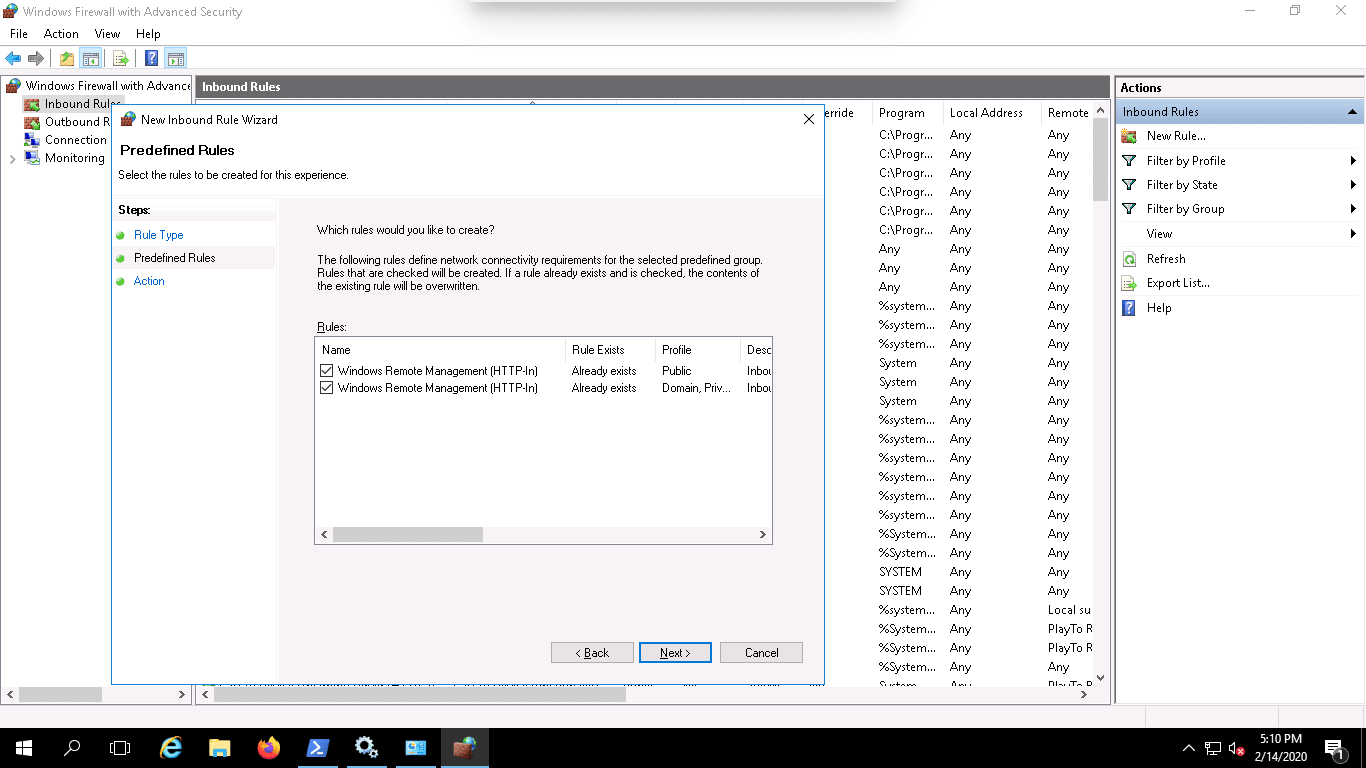Go to the Action wizard step
This screenshot has width=1366, height=768.
click(x=149, y=281)
